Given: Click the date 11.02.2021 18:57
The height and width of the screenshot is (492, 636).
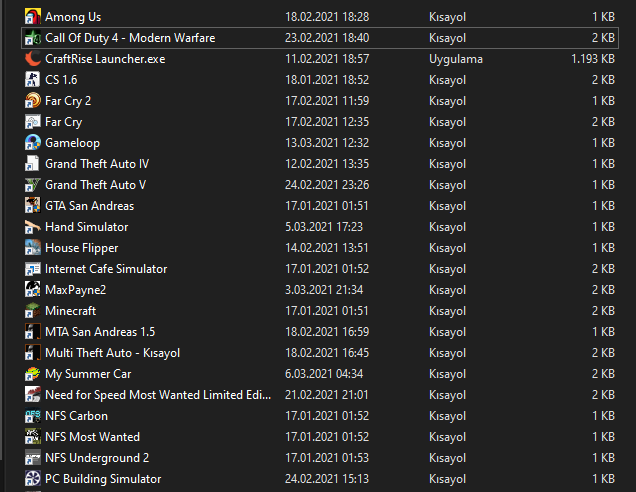Looking at the screenshot, I should click(327, 59).
